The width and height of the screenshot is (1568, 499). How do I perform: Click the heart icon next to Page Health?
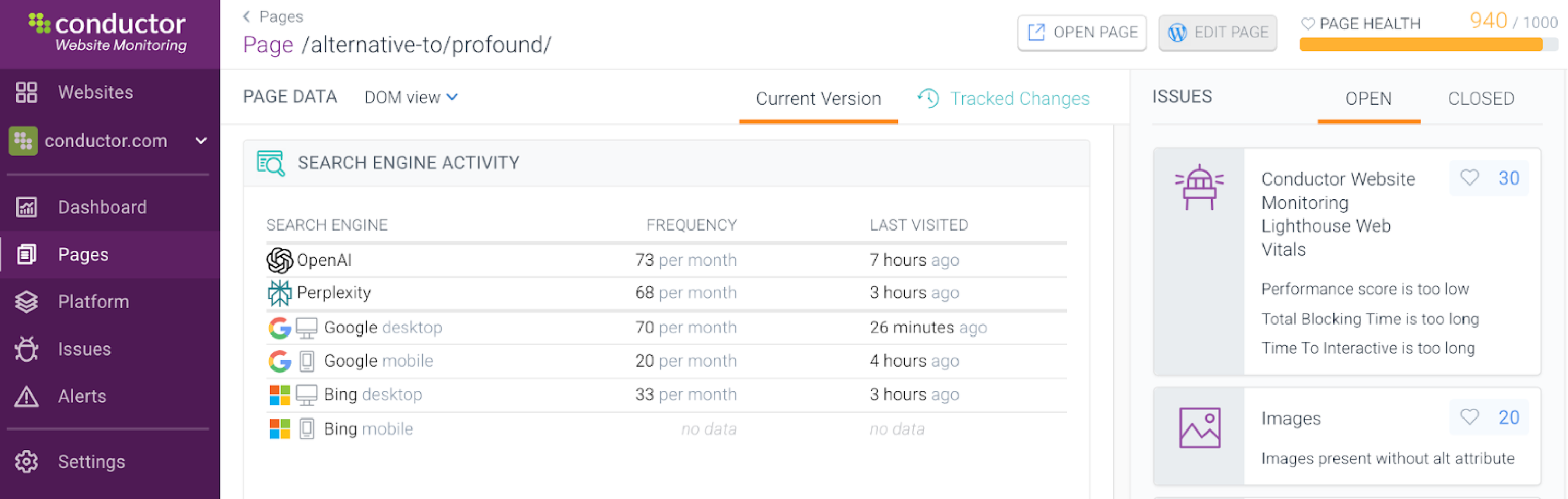pos(1308,24)
